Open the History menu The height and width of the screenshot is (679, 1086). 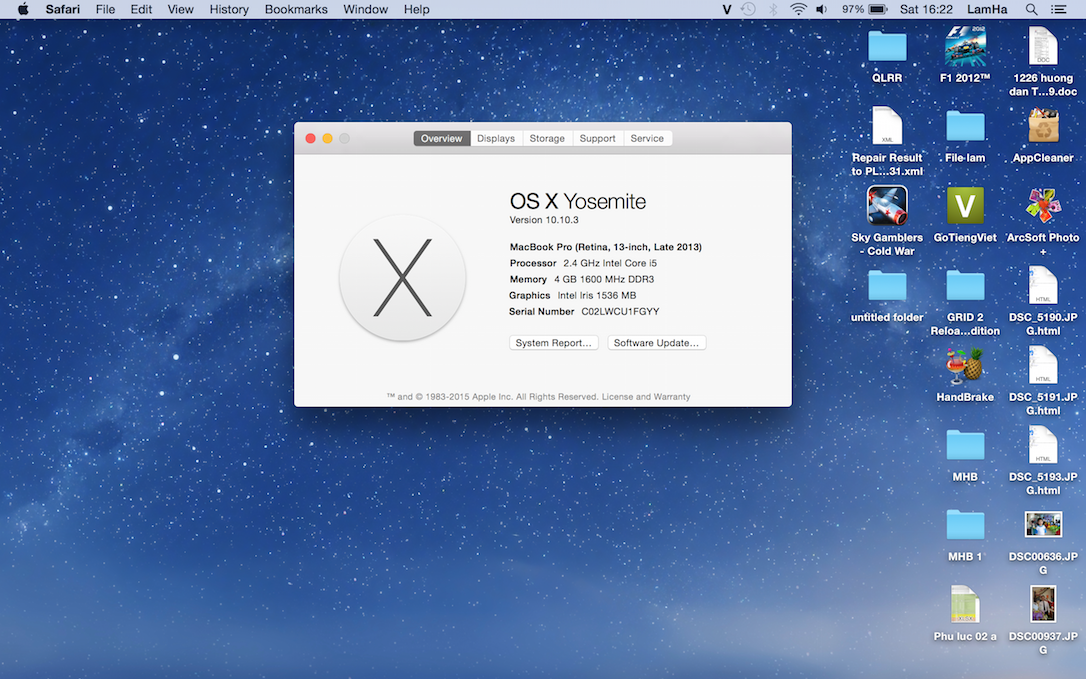coord(229,9)
